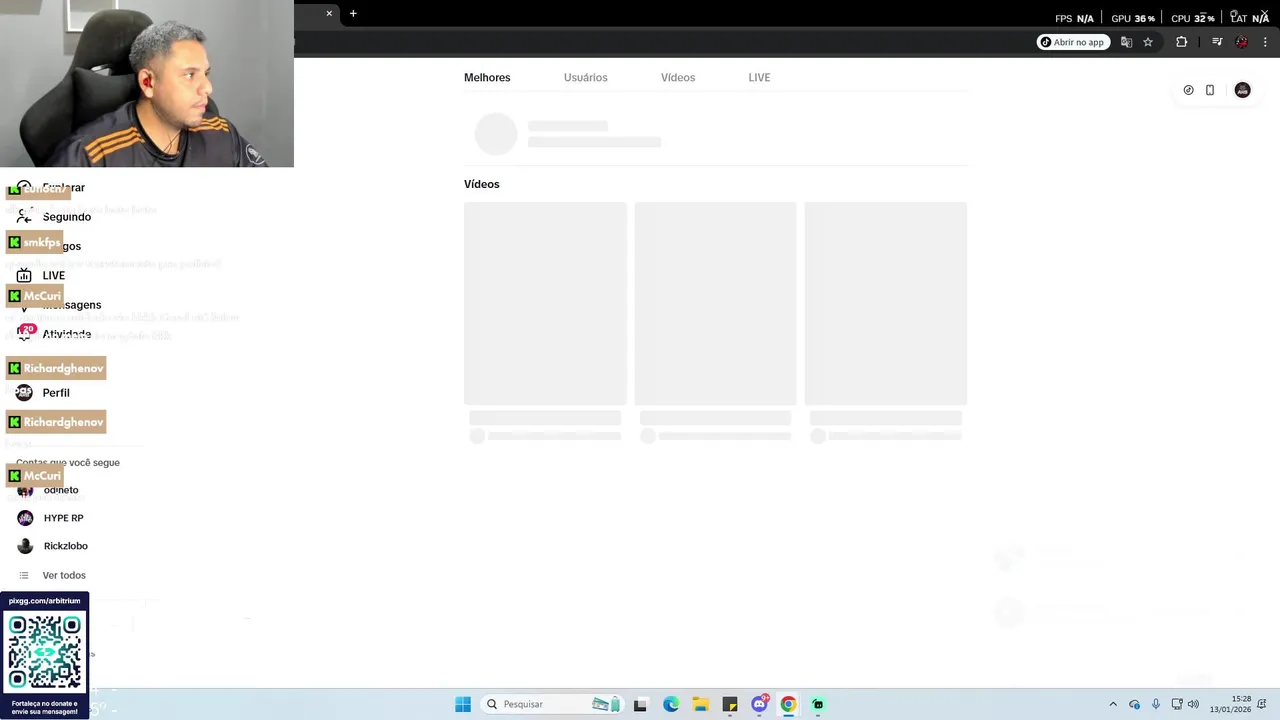Click the get-app phone icon at top right
Image resolution: width=1280 pixels, height=720 pixels.
pyautogui.click(x=1210, y=90)
